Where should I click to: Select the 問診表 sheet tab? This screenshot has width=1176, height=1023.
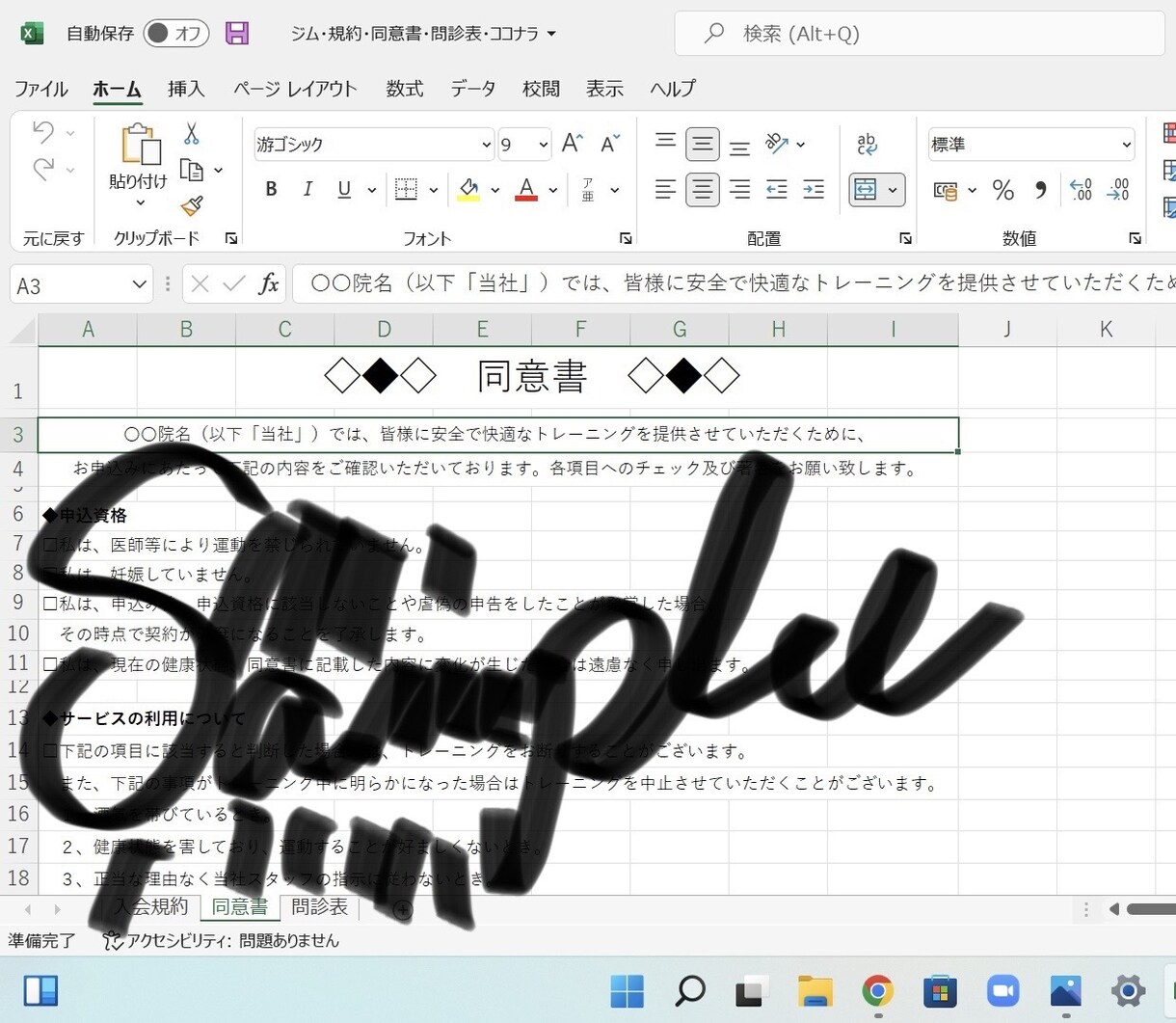point(320,907)
